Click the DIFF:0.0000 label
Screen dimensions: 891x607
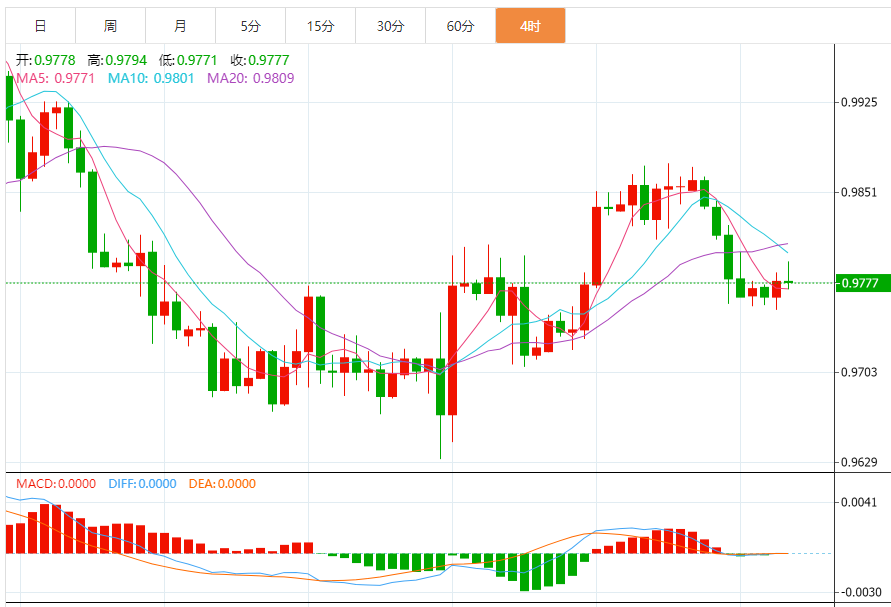[x=142, y=484]
